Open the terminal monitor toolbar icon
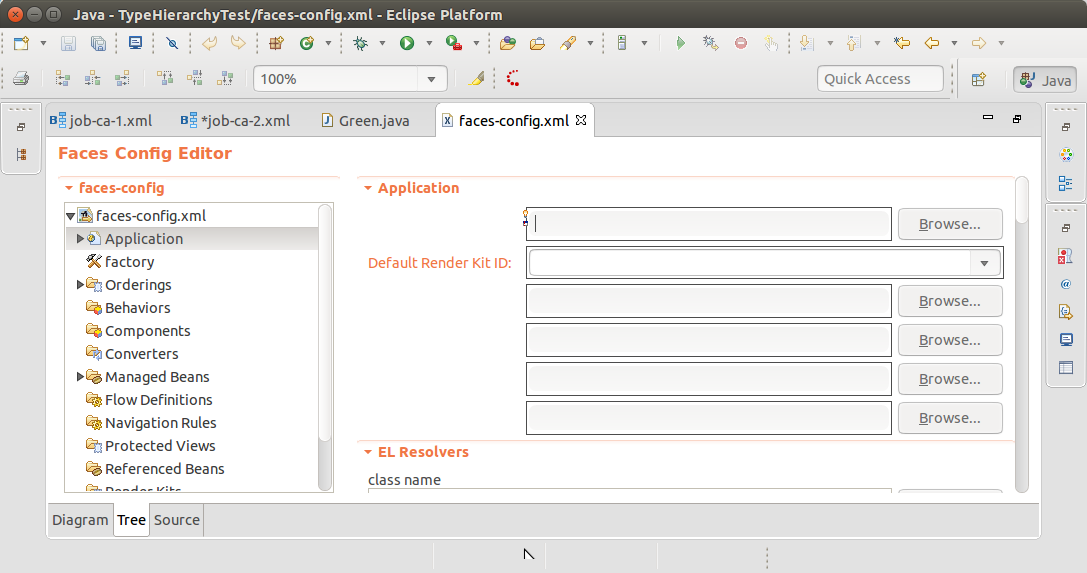1087x573 pixels. [135, 43]
